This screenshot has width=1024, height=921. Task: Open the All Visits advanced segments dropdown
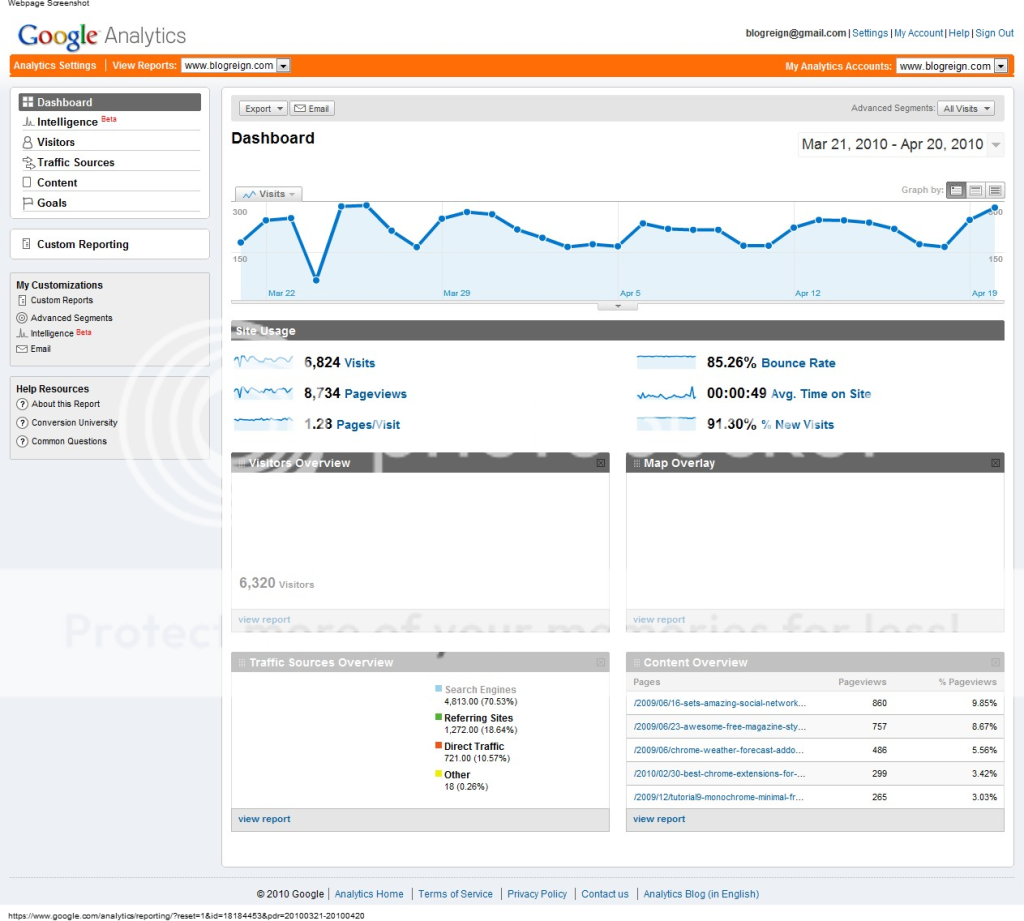pos(966,108)
